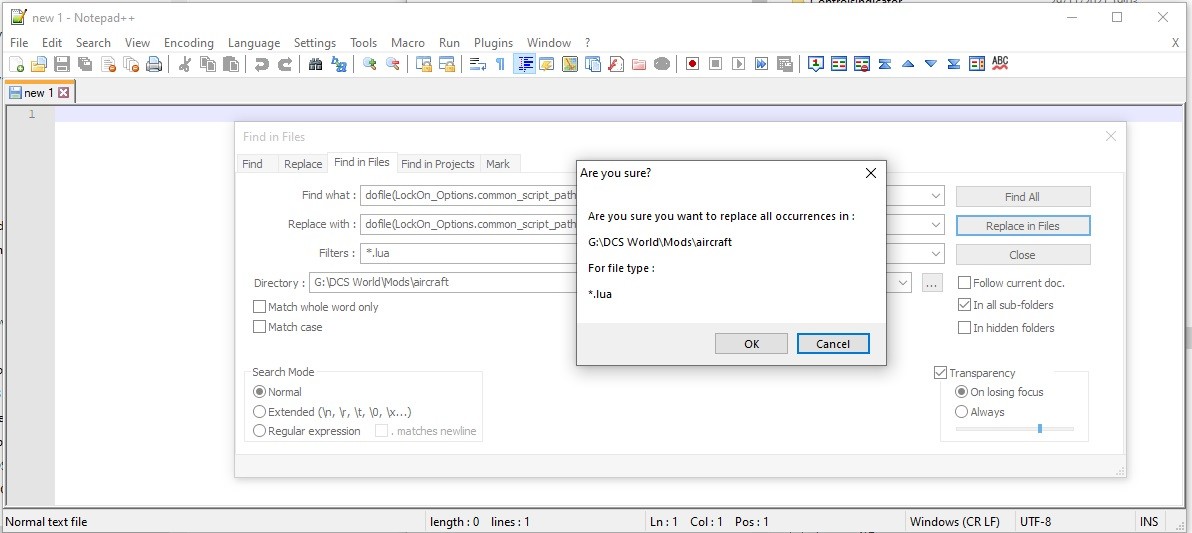Play back the recorded macro
This screenshot has height=533, width=1192.
point(738,65)
